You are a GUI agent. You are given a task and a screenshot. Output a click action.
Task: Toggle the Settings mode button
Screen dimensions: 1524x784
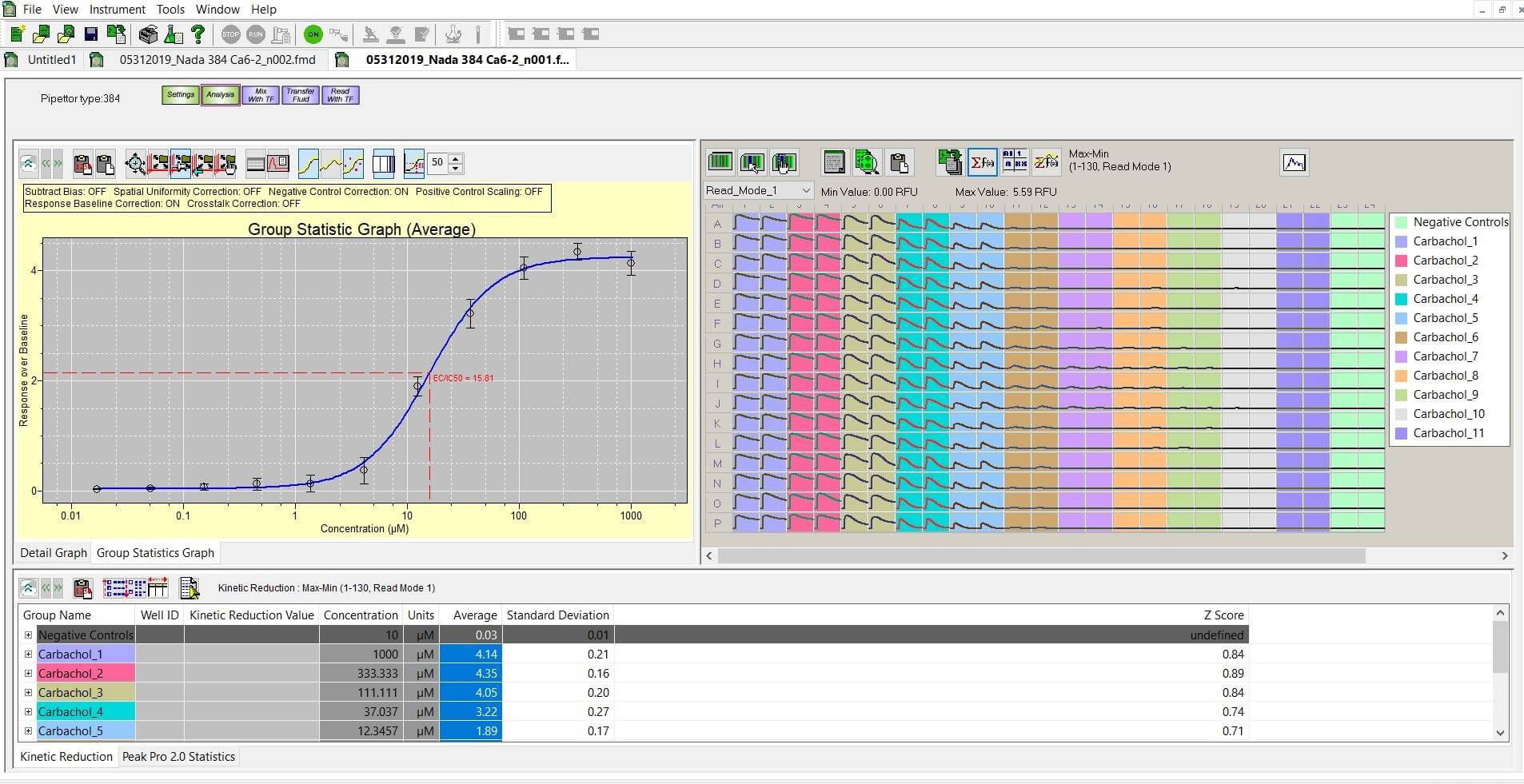pyautogui.click(x=181, y=94)
